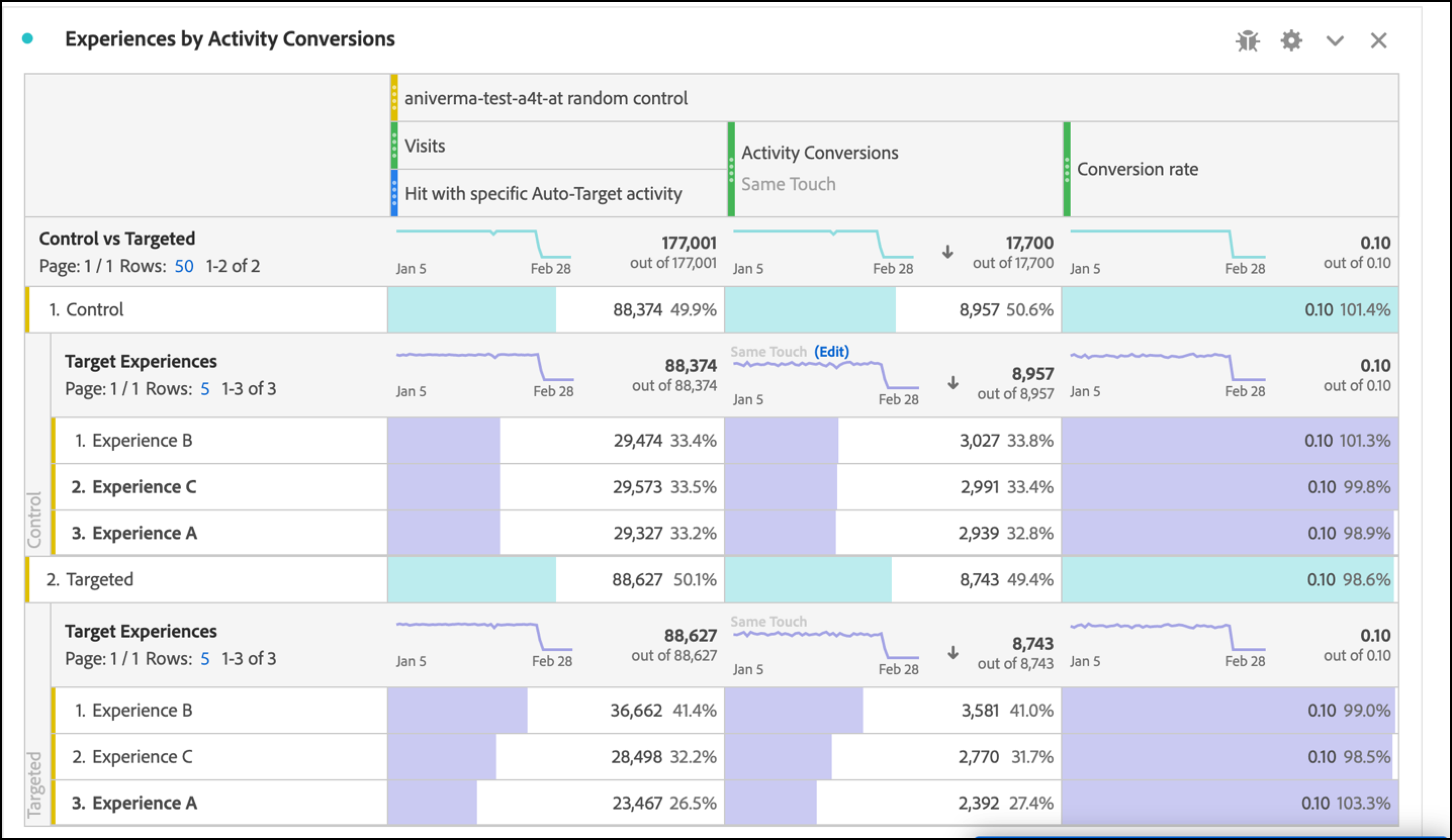Click the yellow drag handle on aniverma-test-a4t-at header
Viewport: 1452px width, 840px height.
[394, 98]
